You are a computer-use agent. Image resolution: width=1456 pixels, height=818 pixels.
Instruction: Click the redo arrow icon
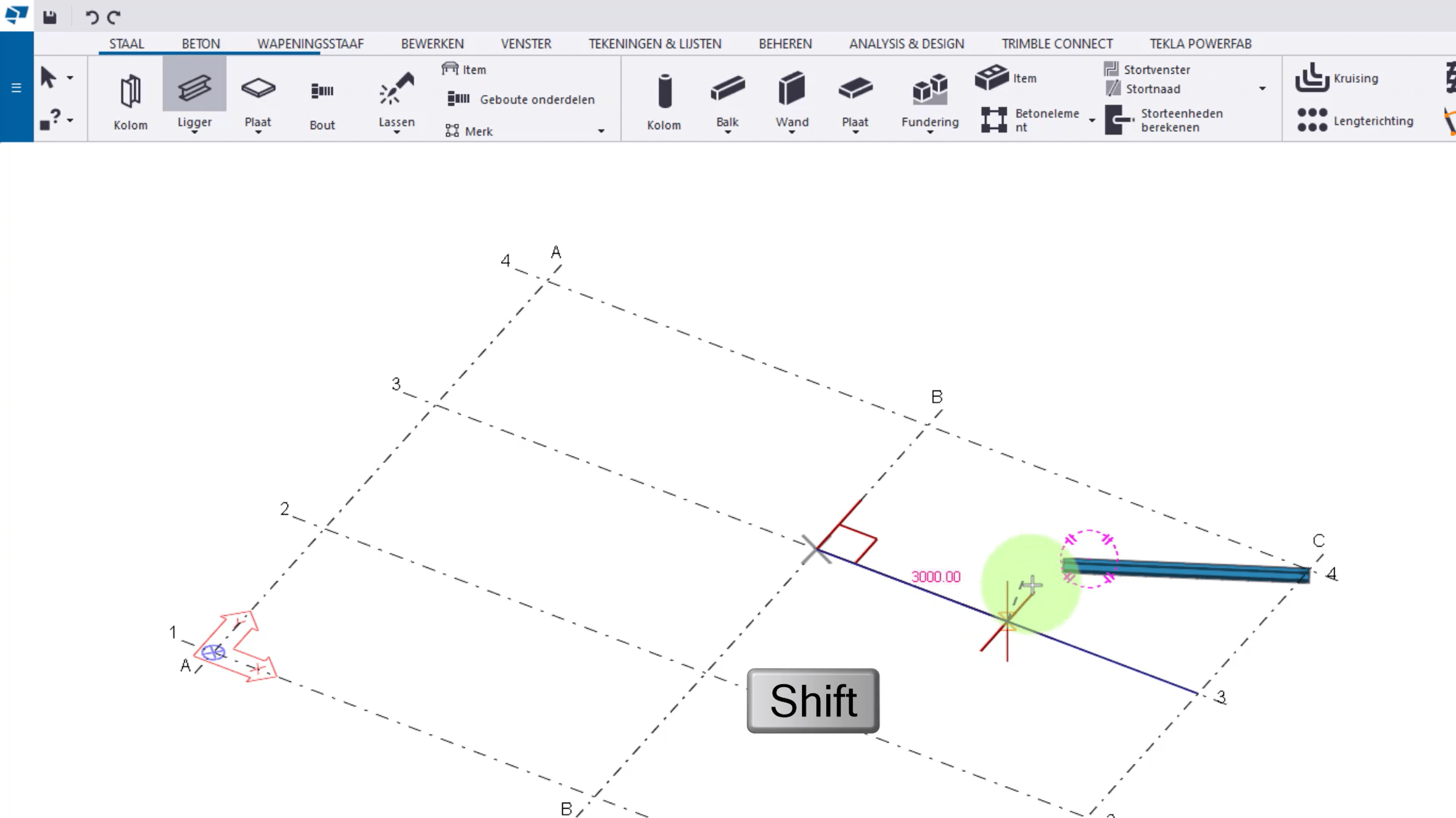(x=114, y=17)
